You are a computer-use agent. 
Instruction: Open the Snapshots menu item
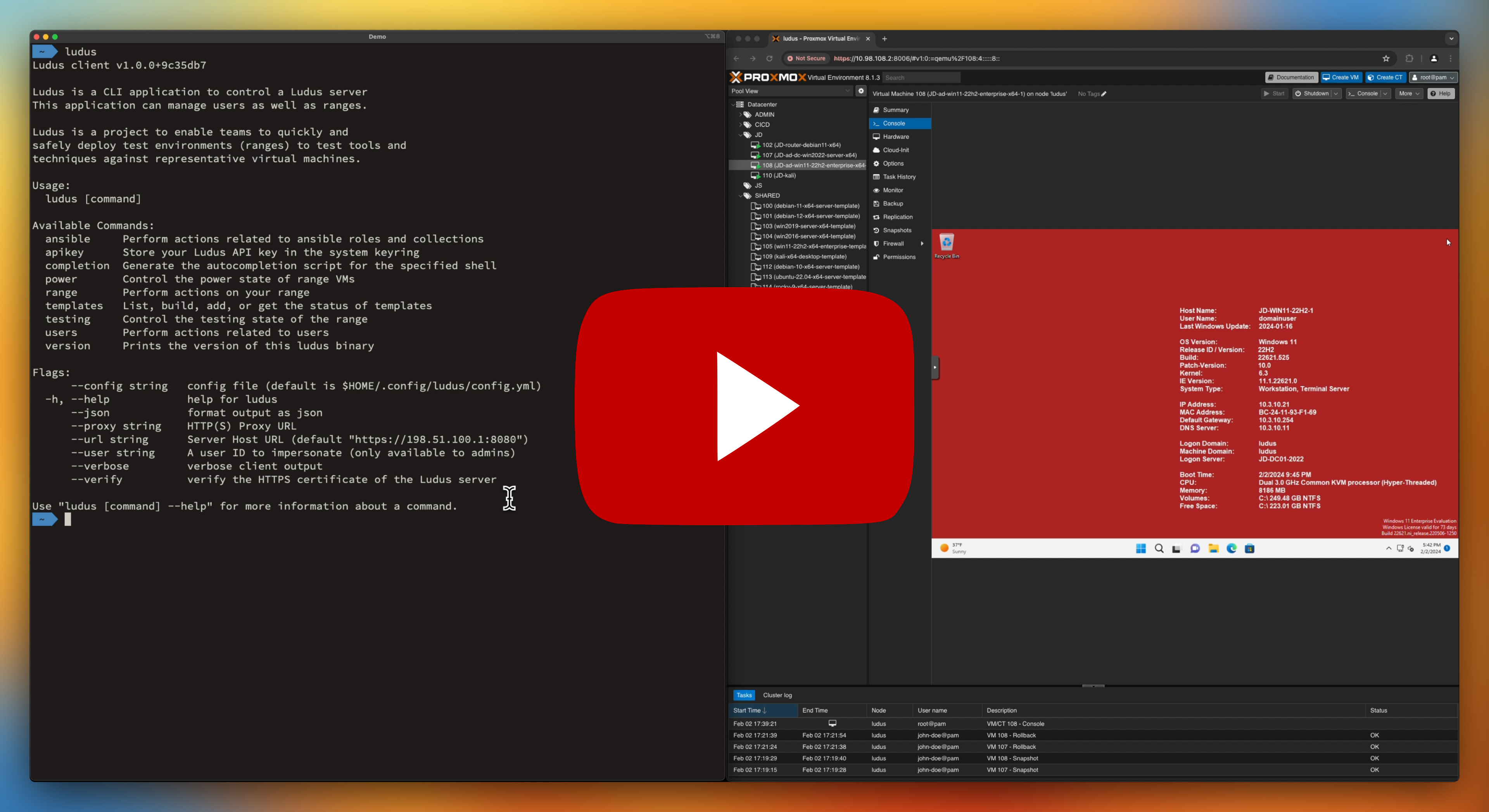(897, 231)
